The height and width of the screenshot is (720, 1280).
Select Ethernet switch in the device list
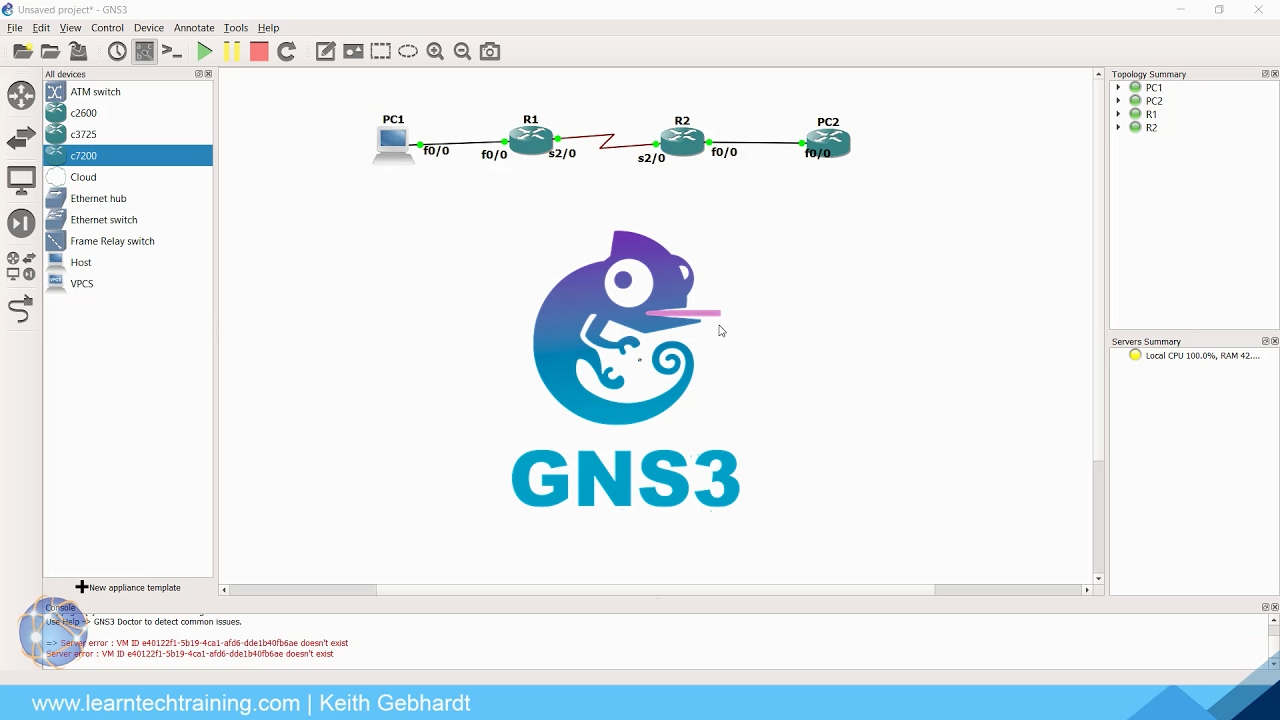click(128, 220)
